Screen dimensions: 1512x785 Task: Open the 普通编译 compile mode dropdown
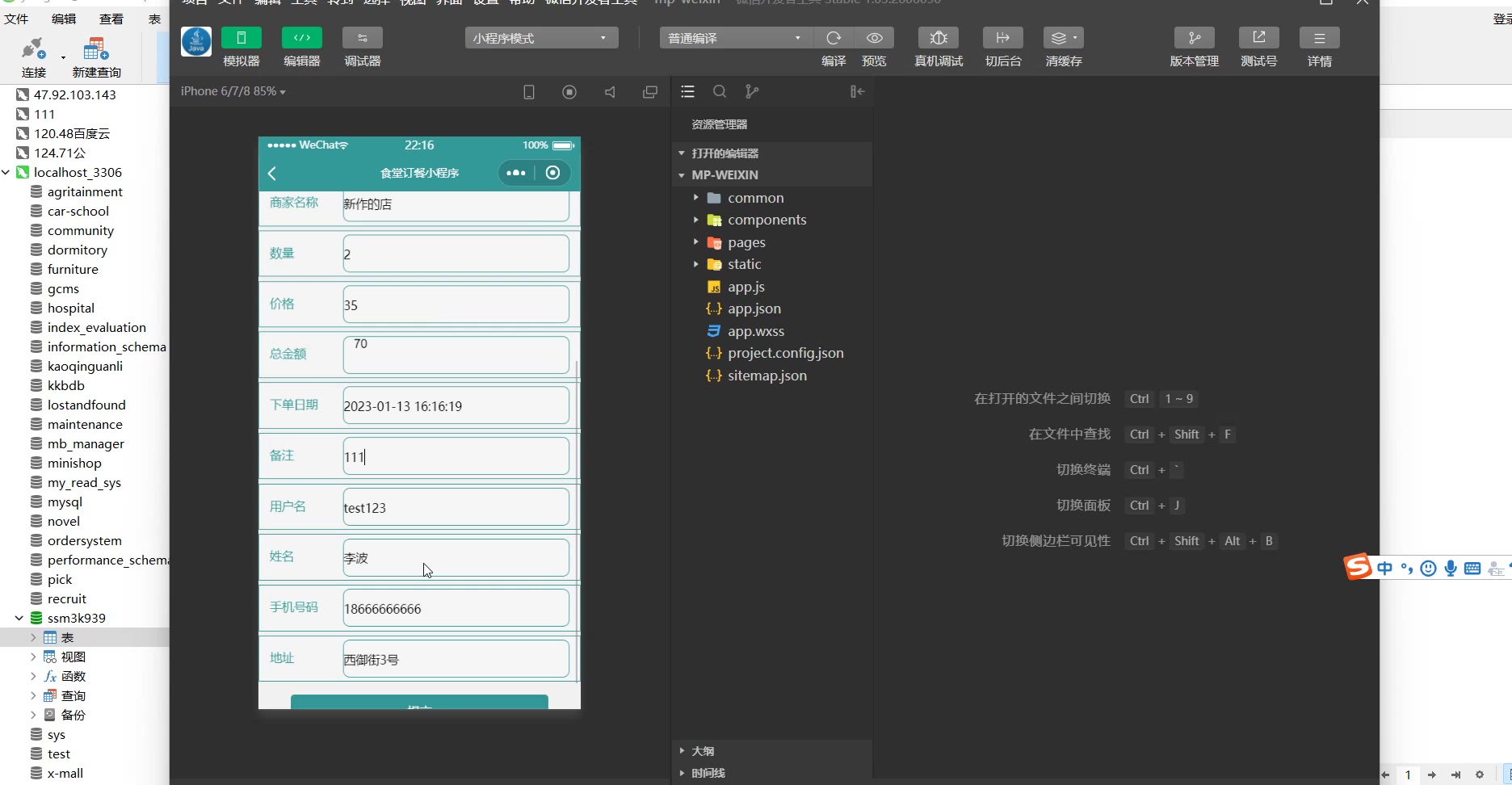coord(733,38)
